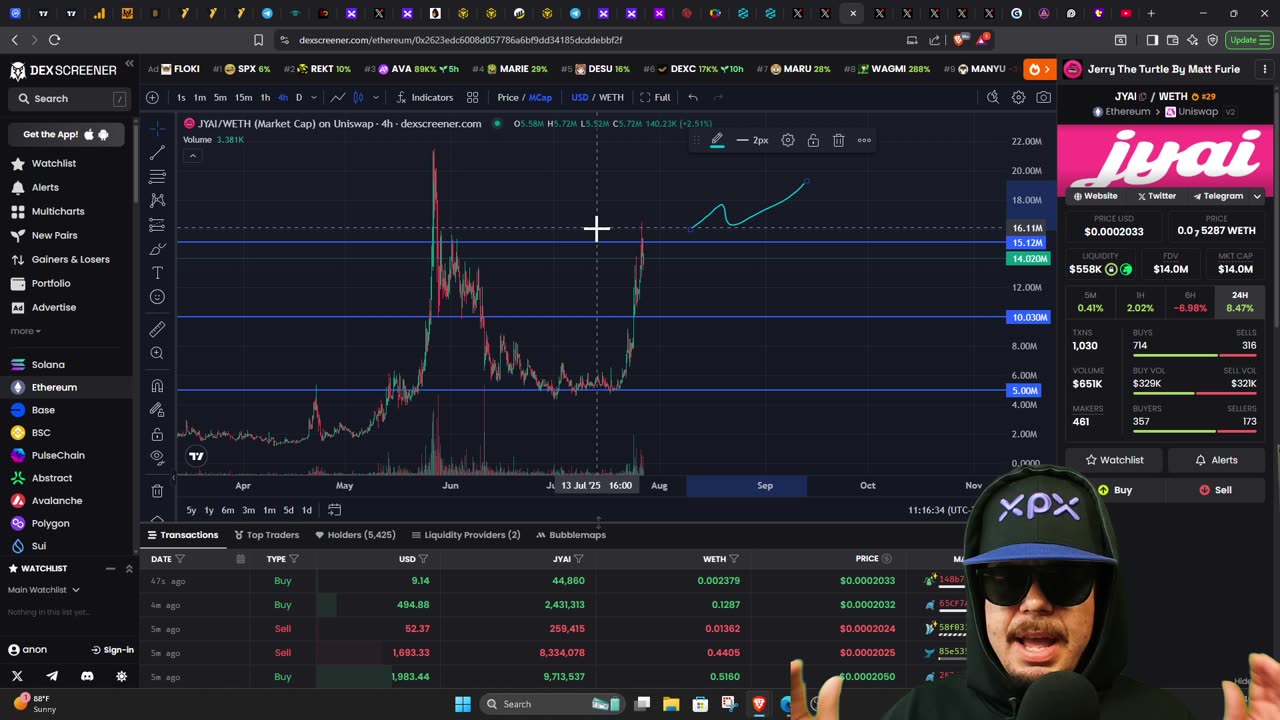The image size is (1280, 720).
Task: Select the ruler measure tool
Action: point(157,329)
